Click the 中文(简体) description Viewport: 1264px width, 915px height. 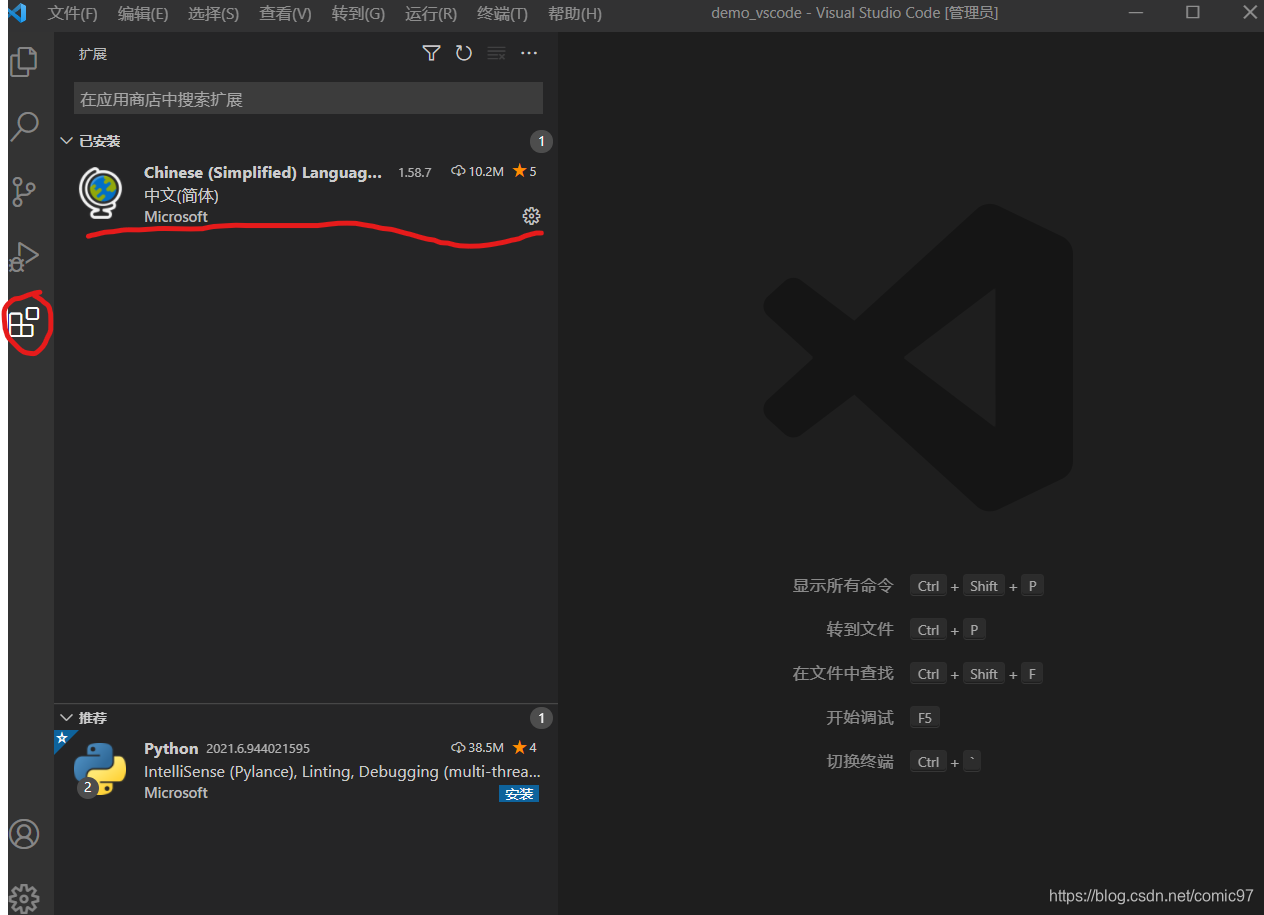tap(181, 196)
